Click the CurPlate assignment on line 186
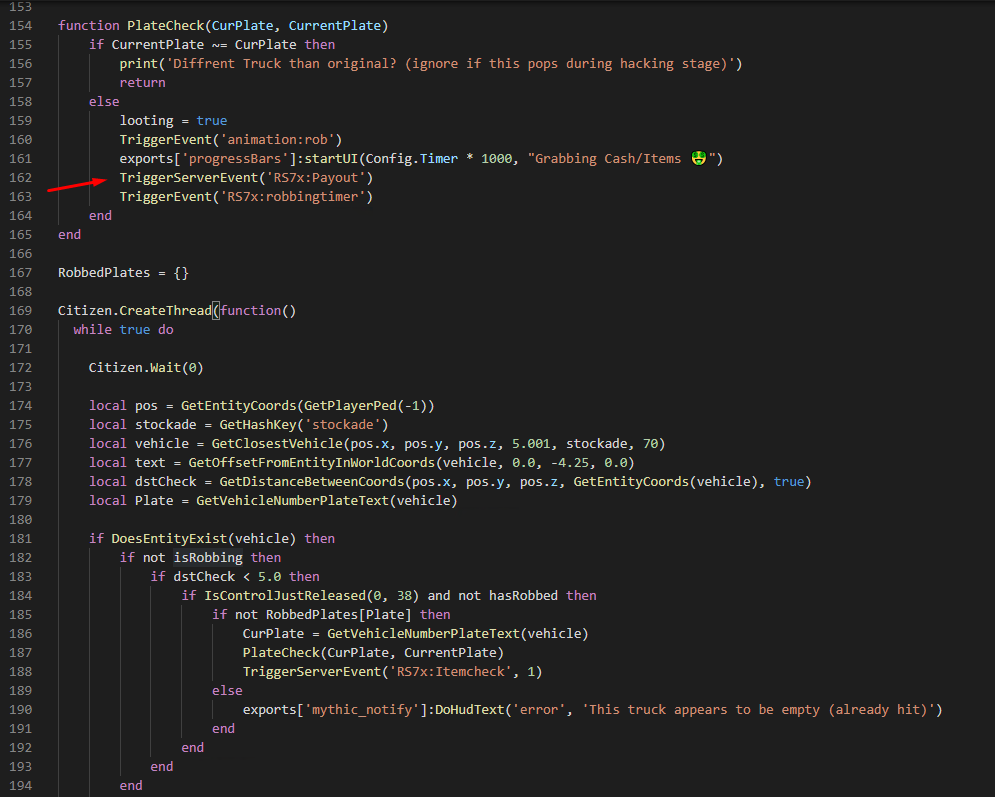The height and width of the screenshot is (797, 995). 415,634
